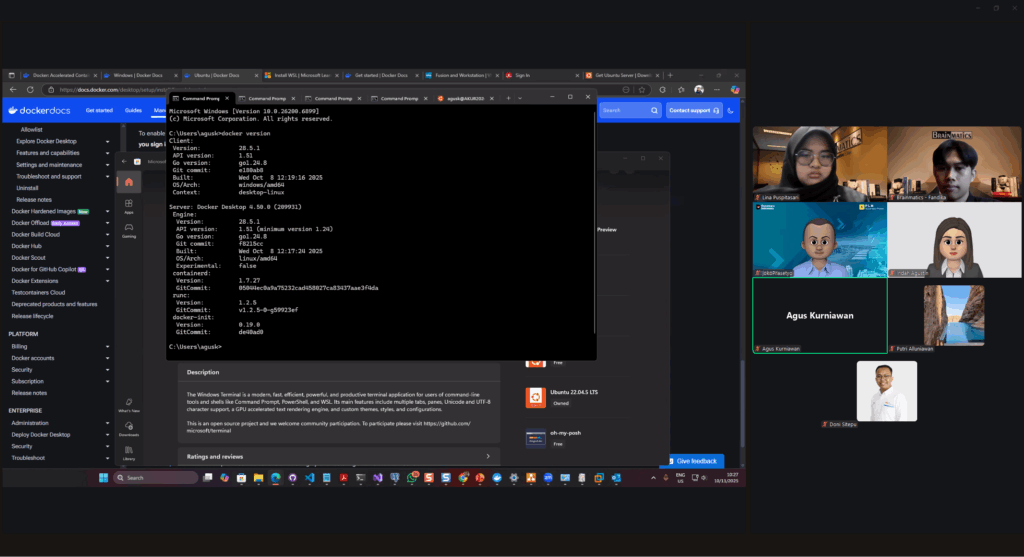Click the Contact support button

[x=694, y=110]
